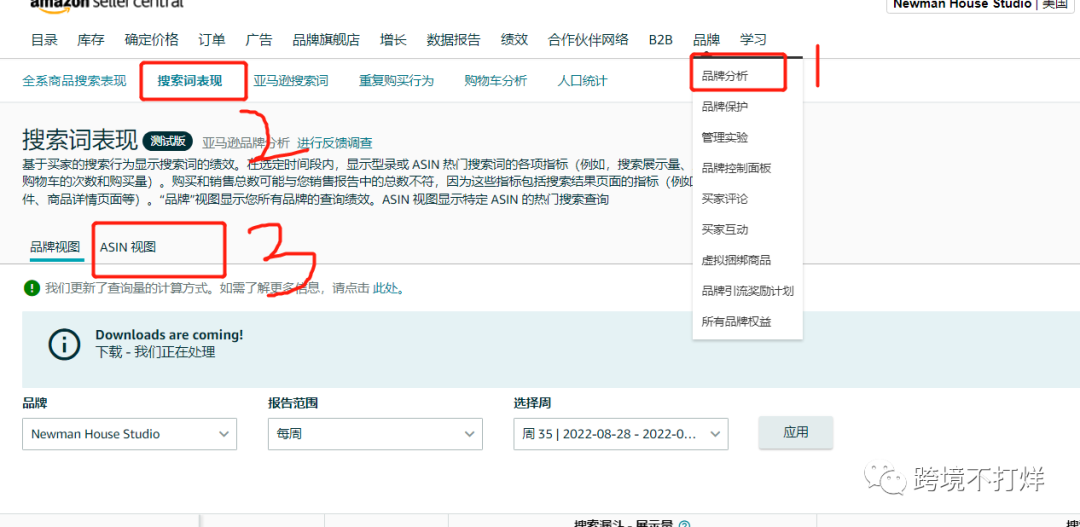Select 管理实验 in the dropdown menu
This screenshot has width=1080, height=527.
pyautogui.click(x=725, y=138)
